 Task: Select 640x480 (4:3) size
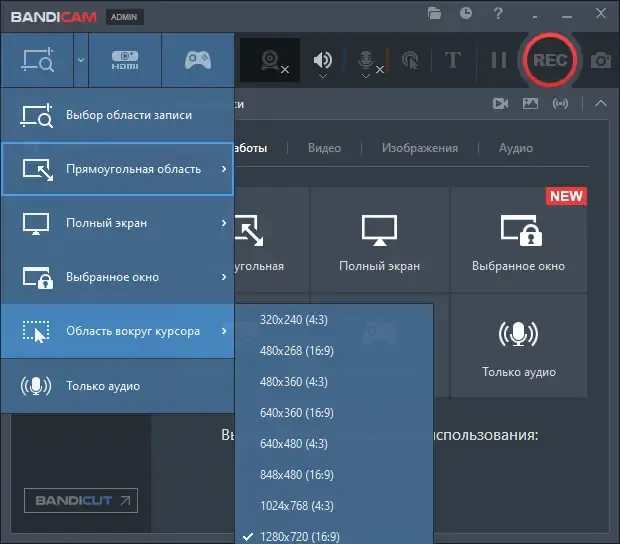(334, 444)
